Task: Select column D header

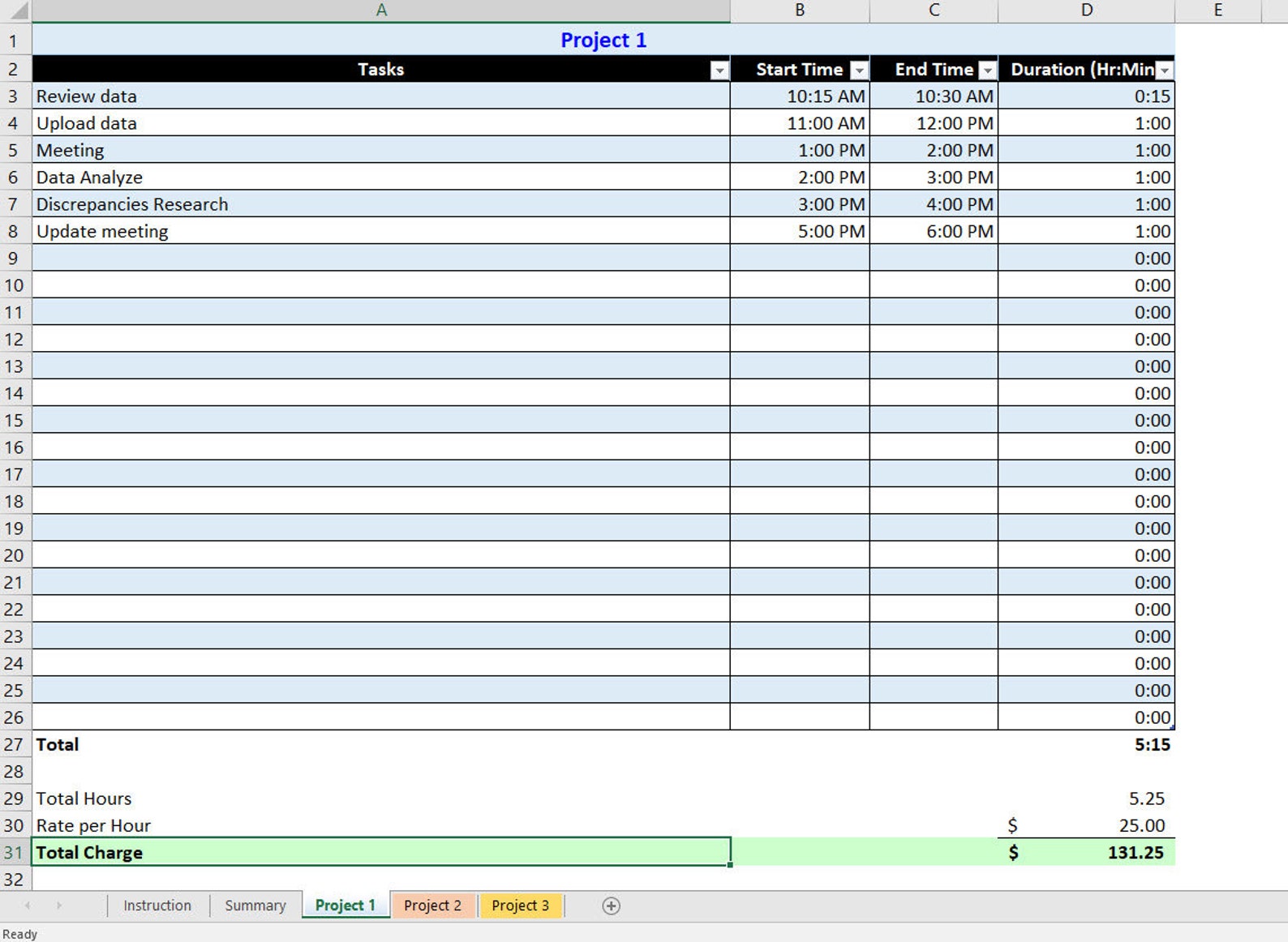Action: tap(1087, 11)
